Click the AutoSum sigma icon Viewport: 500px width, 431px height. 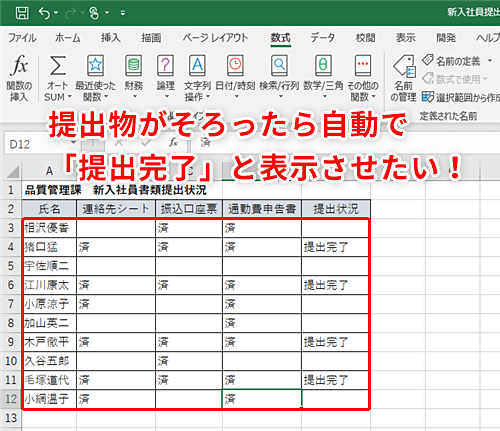click(x=57, y=66)
